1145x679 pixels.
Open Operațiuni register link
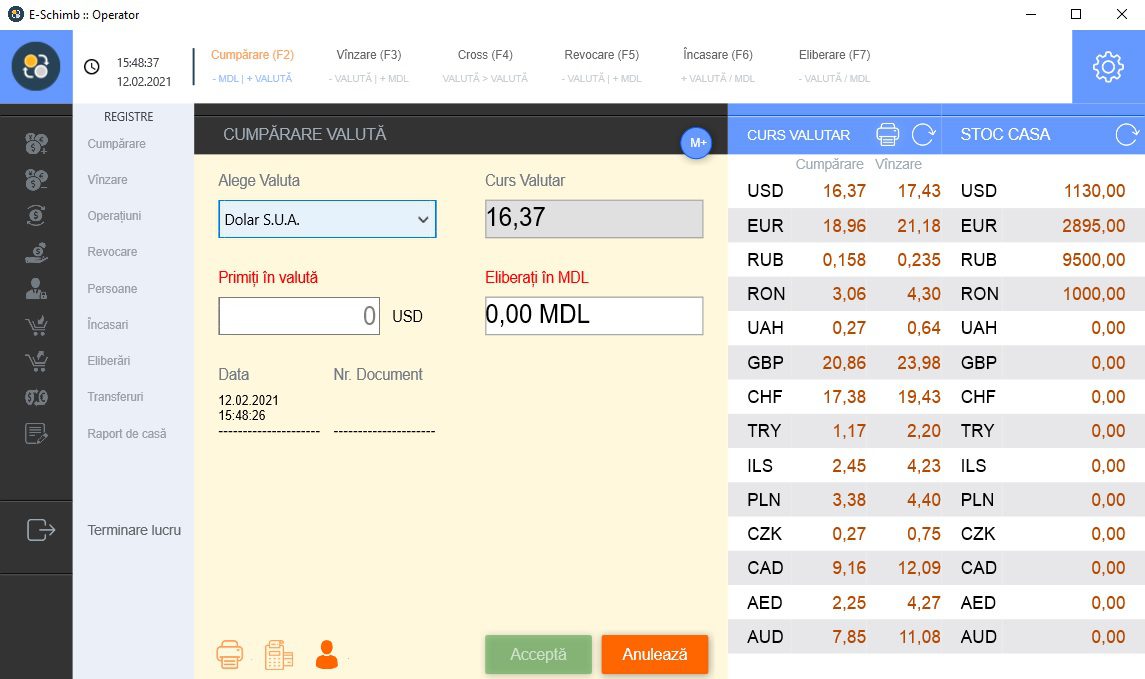point(115,216)
